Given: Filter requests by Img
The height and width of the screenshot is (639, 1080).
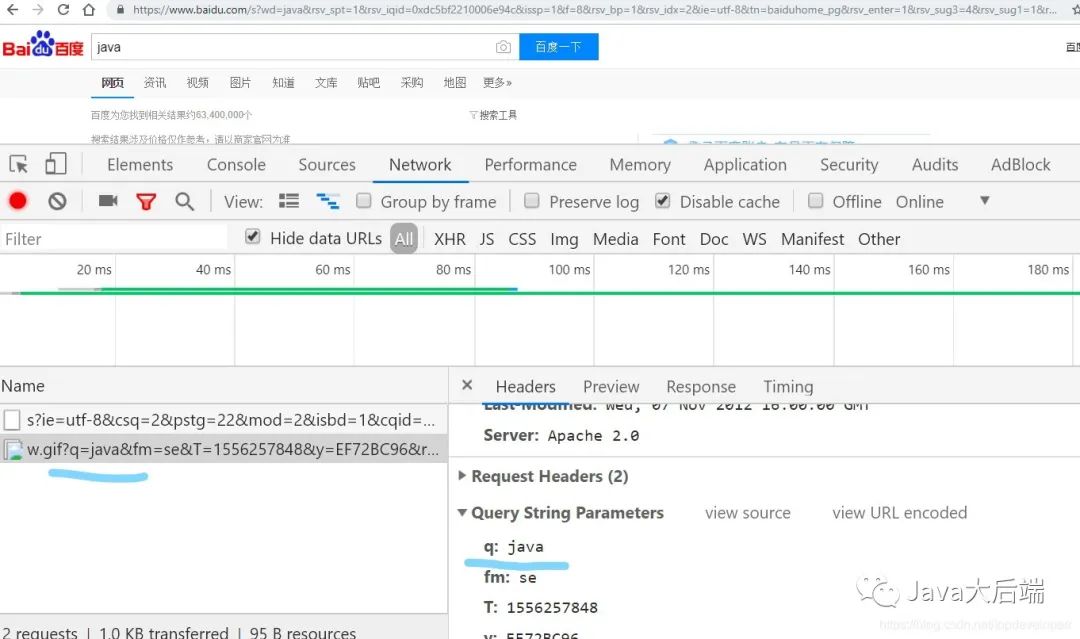Looking at the screenshot, I should coord(564,239).
